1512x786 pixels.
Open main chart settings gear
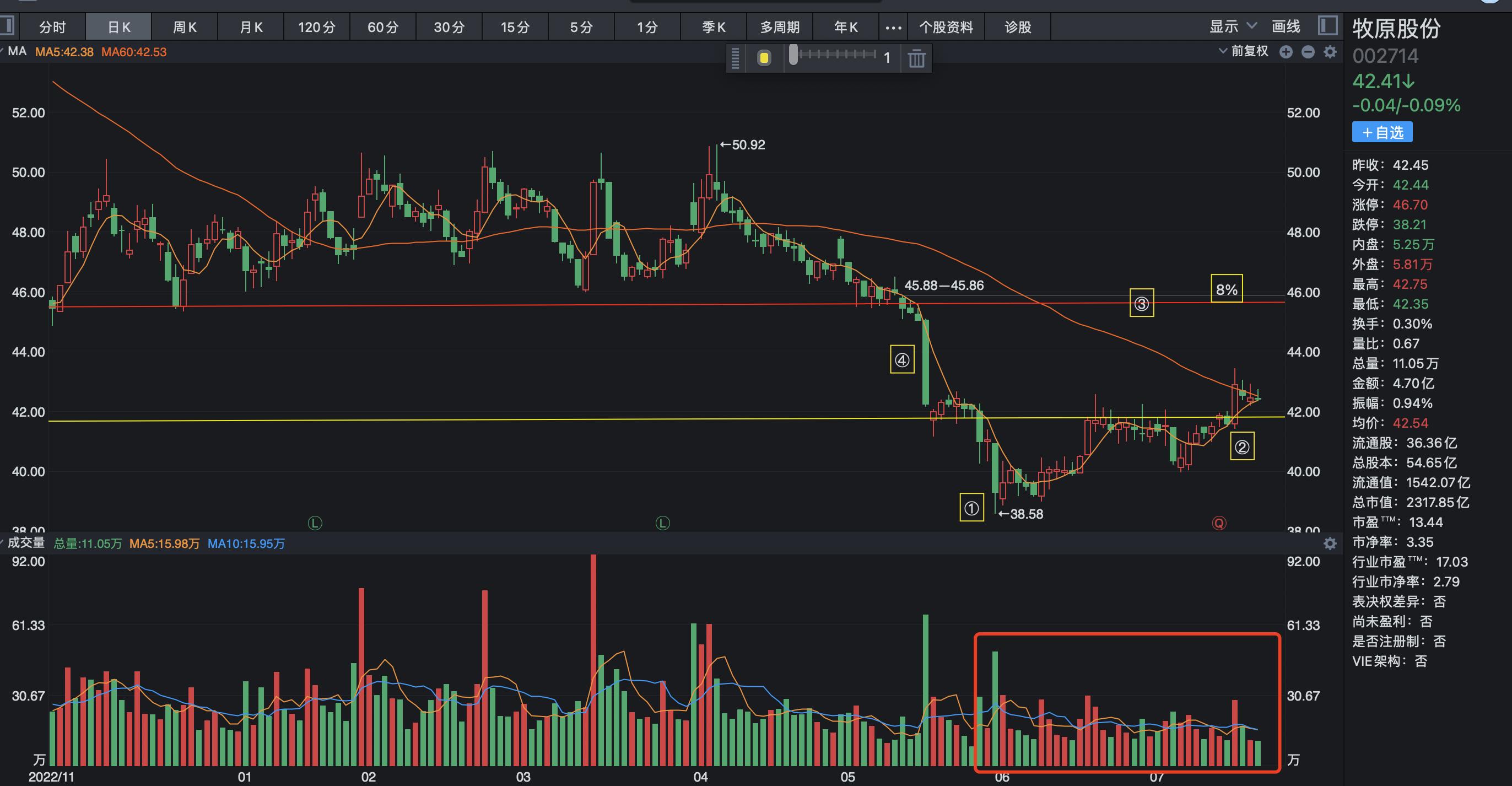tap(1330, 52)
